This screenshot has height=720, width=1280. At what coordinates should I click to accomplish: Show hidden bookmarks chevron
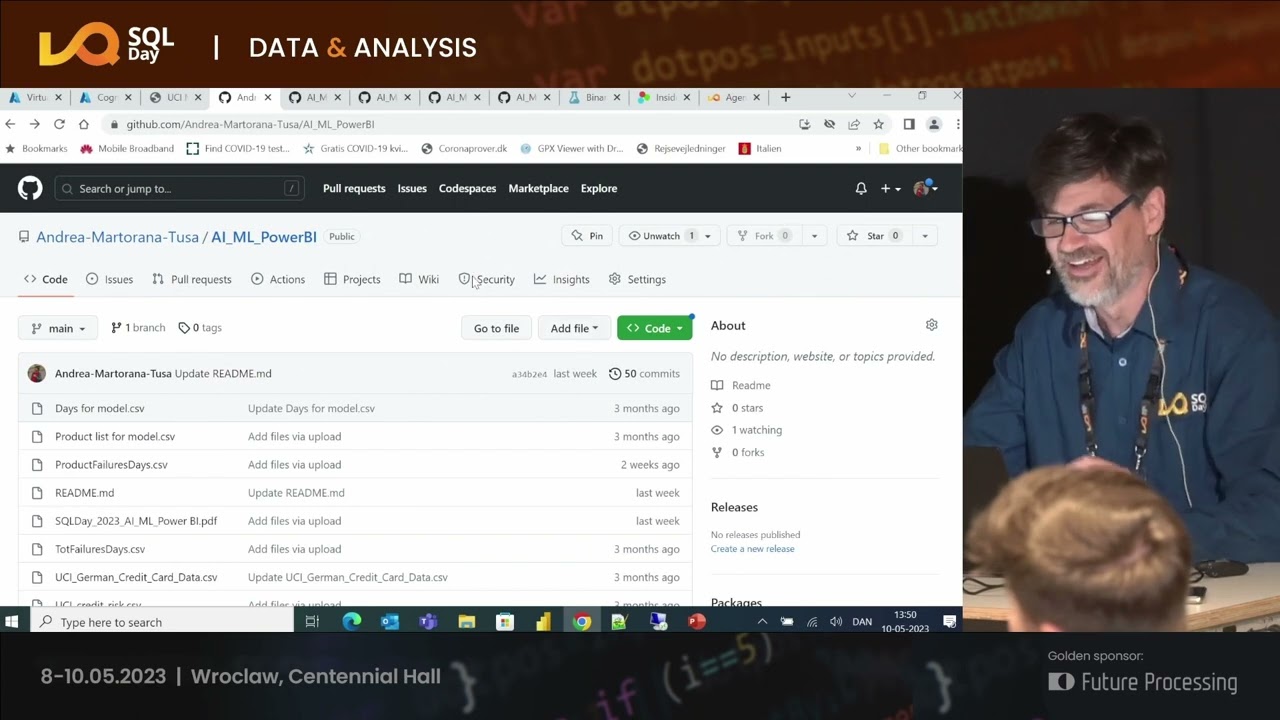(858, 148)
